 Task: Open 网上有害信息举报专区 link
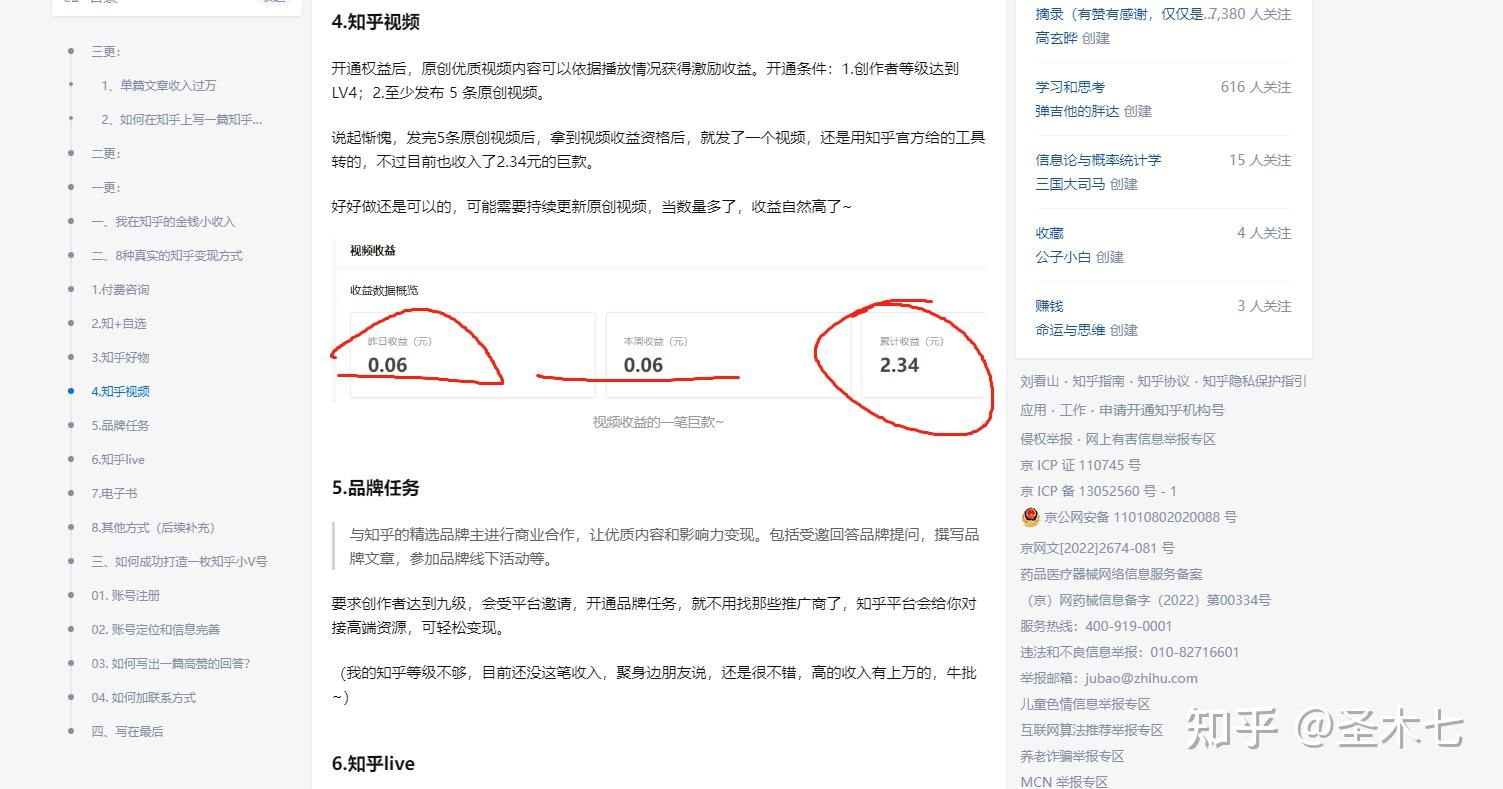[1151, 439]
